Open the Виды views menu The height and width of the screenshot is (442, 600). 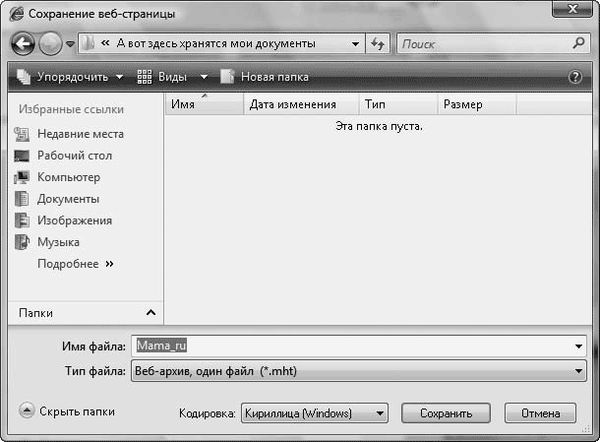tap(171, 77)
